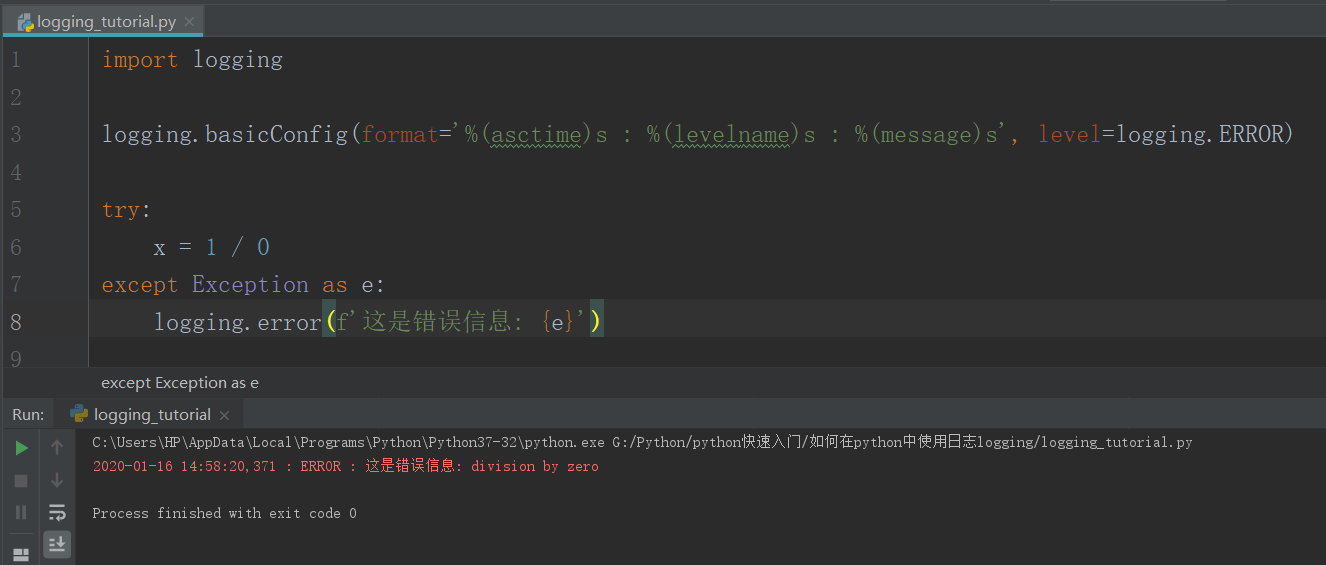Click the 'except Exception as e' breadcrumb
Screen dimensions: 1326x565
click(180, 382)
